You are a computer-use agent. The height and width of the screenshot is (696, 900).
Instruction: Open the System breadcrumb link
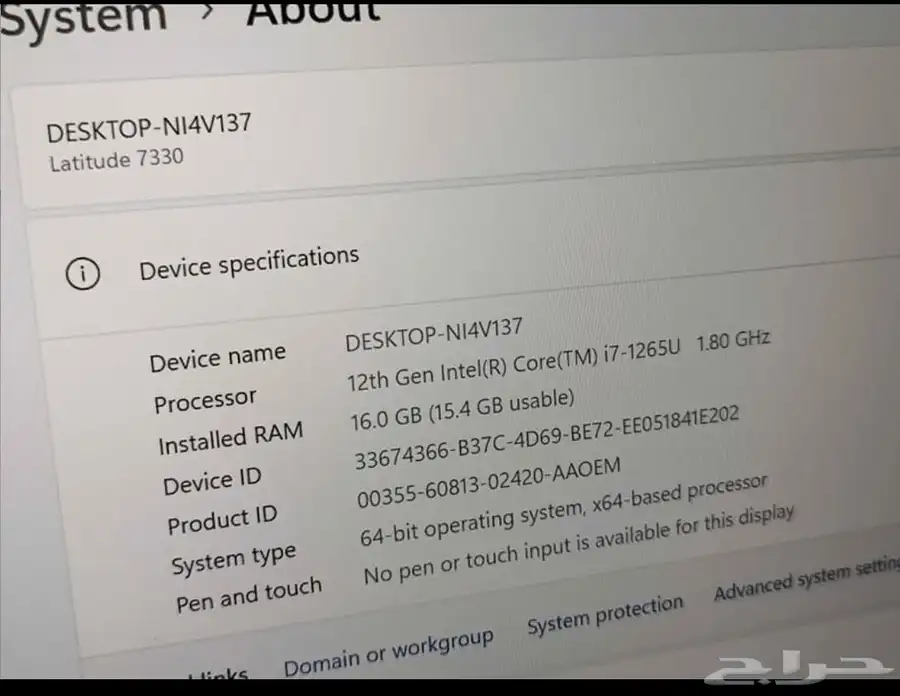coord(83,18)
